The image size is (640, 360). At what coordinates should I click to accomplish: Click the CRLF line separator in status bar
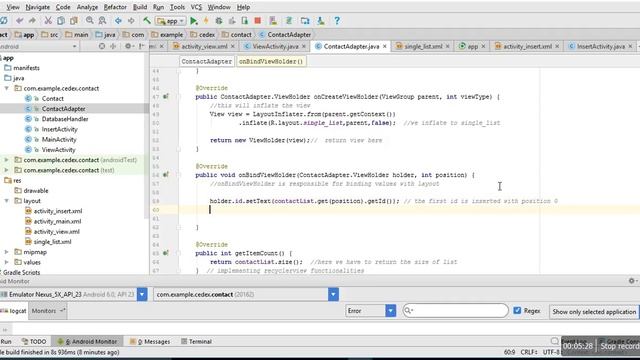[x=529, y=352]
